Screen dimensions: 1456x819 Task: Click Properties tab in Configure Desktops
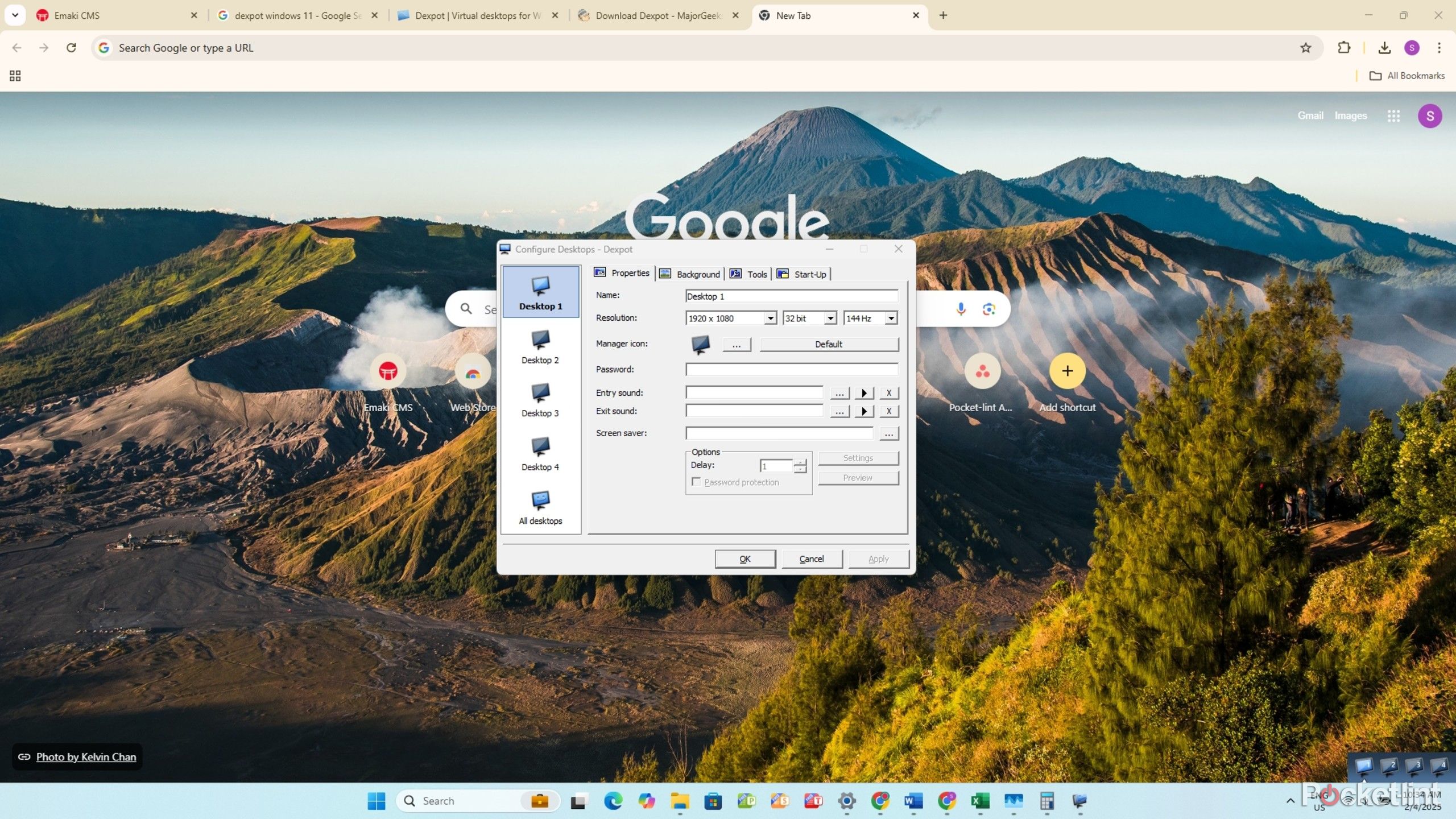point(622,273)
